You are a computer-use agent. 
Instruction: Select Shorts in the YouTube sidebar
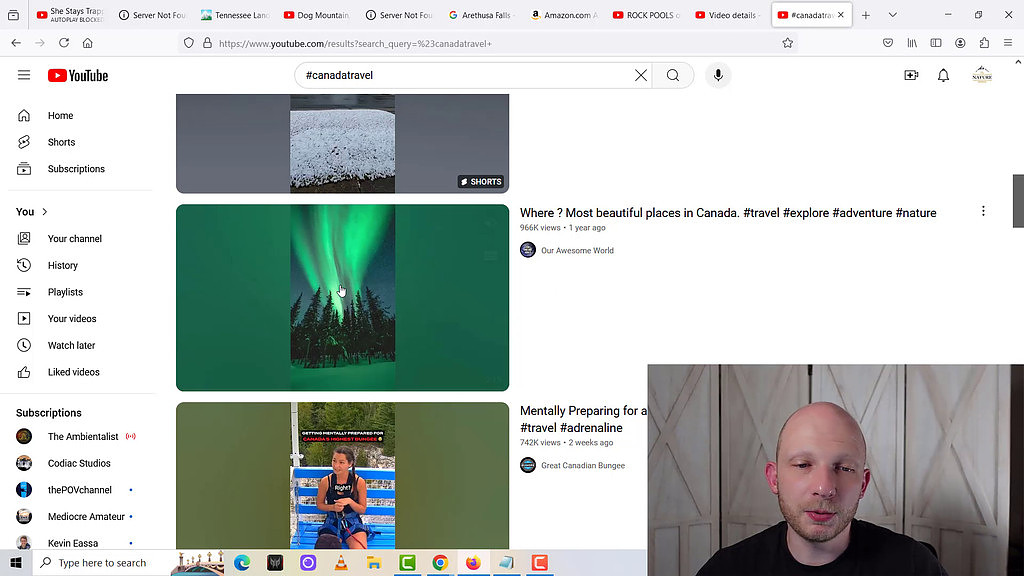[x=61, y=142]
